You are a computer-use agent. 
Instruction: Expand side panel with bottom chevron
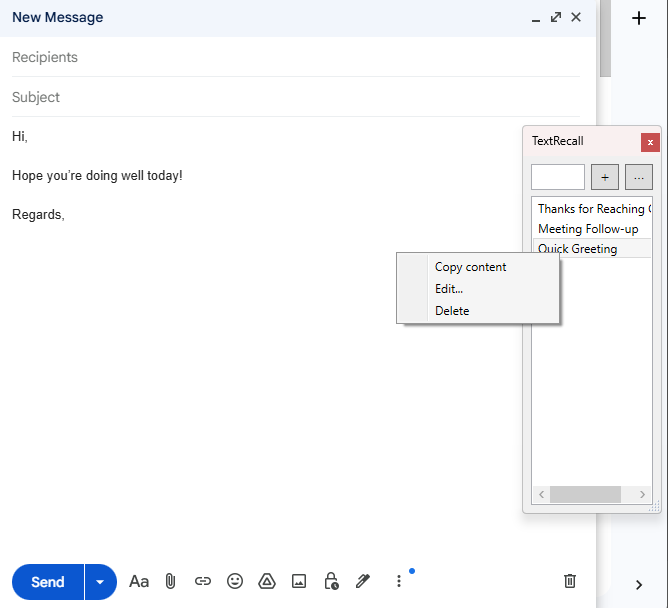click(x=639, y=585)
